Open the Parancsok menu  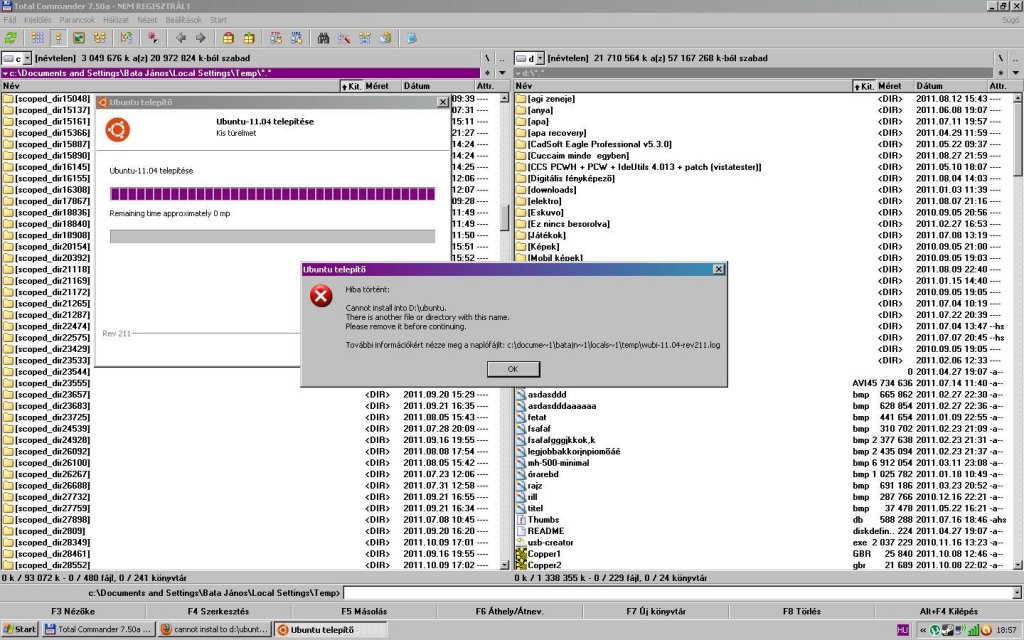(x=77, y=20)
